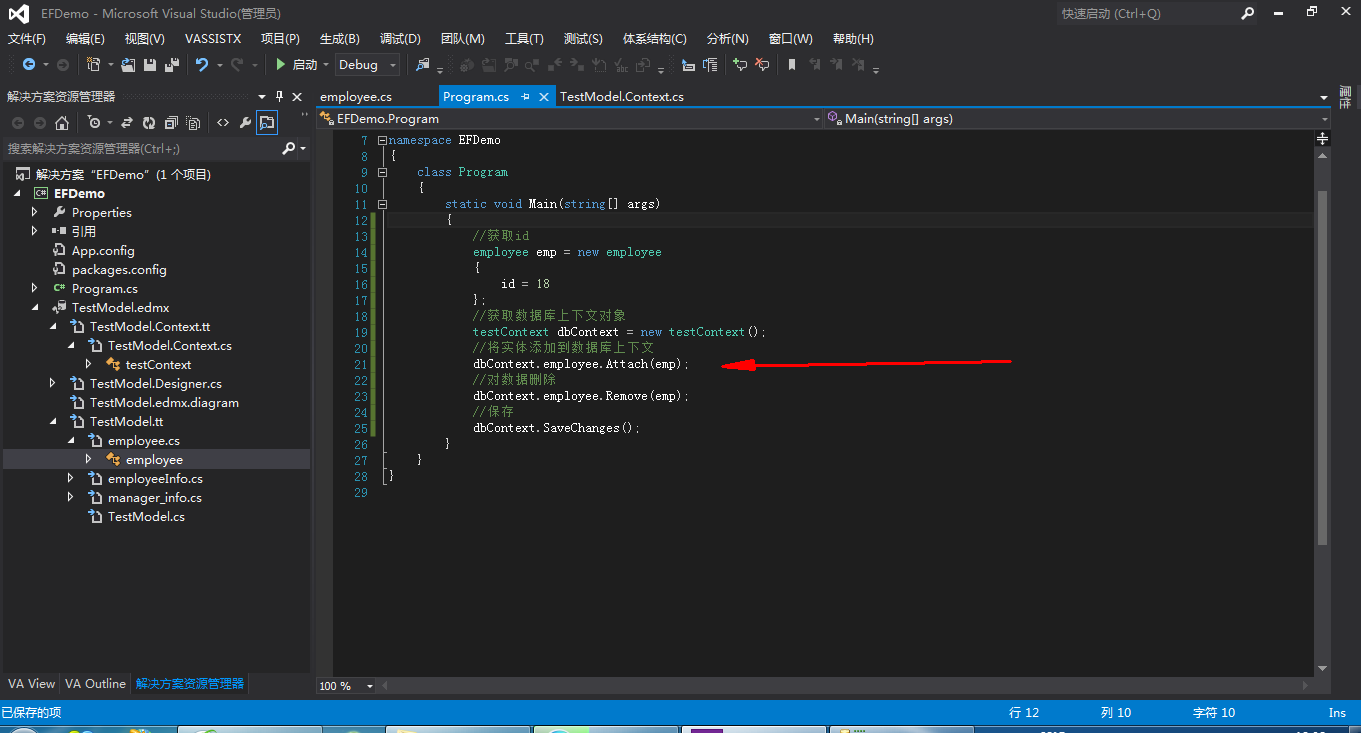This screenshot has height=733, width=1361.
Task: Collapse the namespace EFDemo code block
Action: [x=382, y=141]
